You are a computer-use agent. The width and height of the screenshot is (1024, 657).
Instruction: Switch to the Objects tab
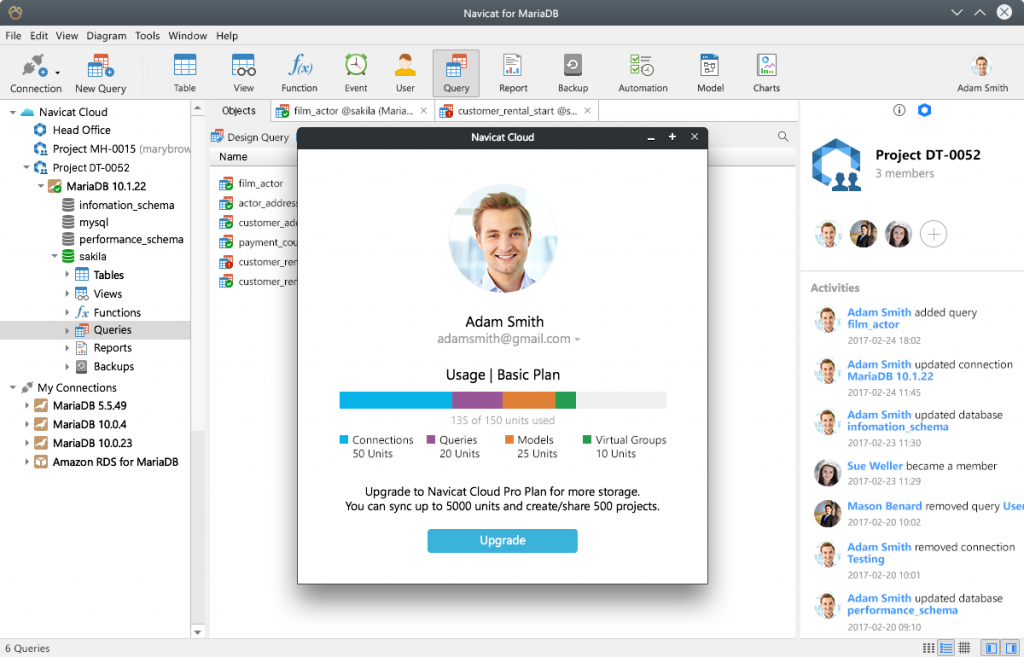tap(238, 111)
